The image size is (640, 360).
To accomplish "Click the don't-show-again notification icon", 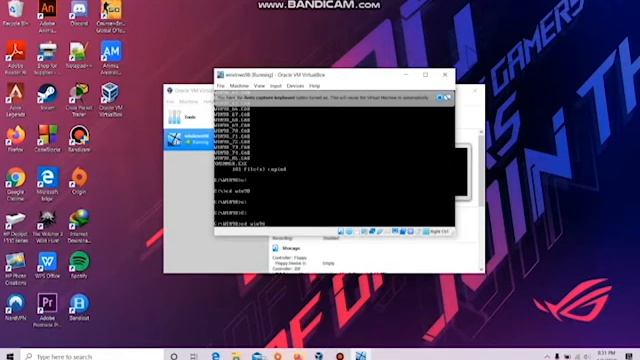I will click(x=447, y=98).
